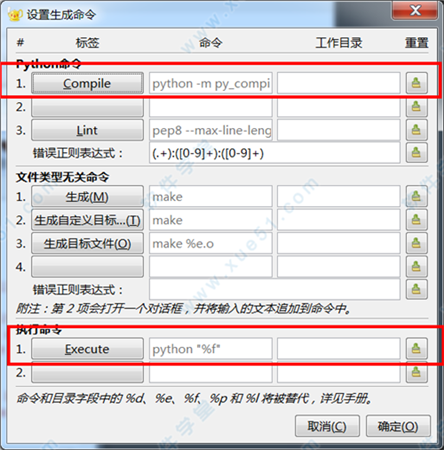Click the Lint label button
This screenshot has width=444, height=450.
87,130
